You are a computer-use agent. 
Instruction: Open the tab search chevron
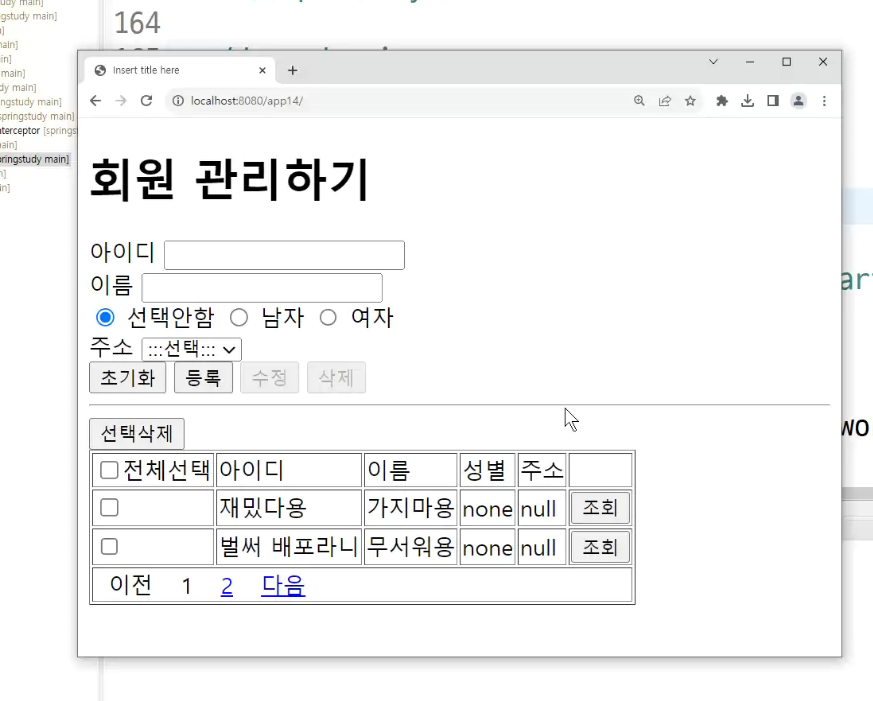coord(713,62)
